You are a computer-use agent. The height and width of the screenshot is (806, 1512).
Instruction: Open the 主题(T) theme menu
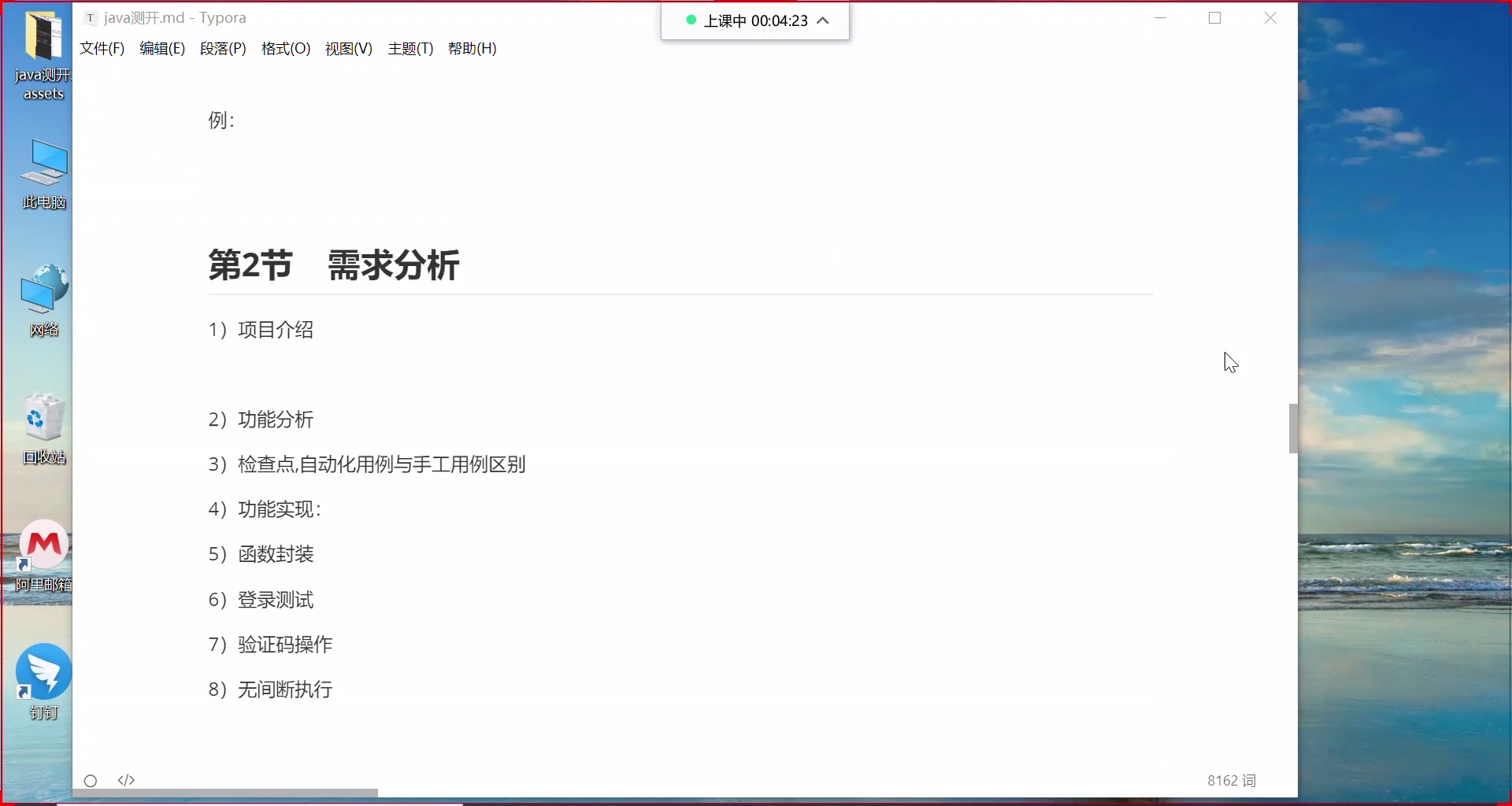(409, 48)
